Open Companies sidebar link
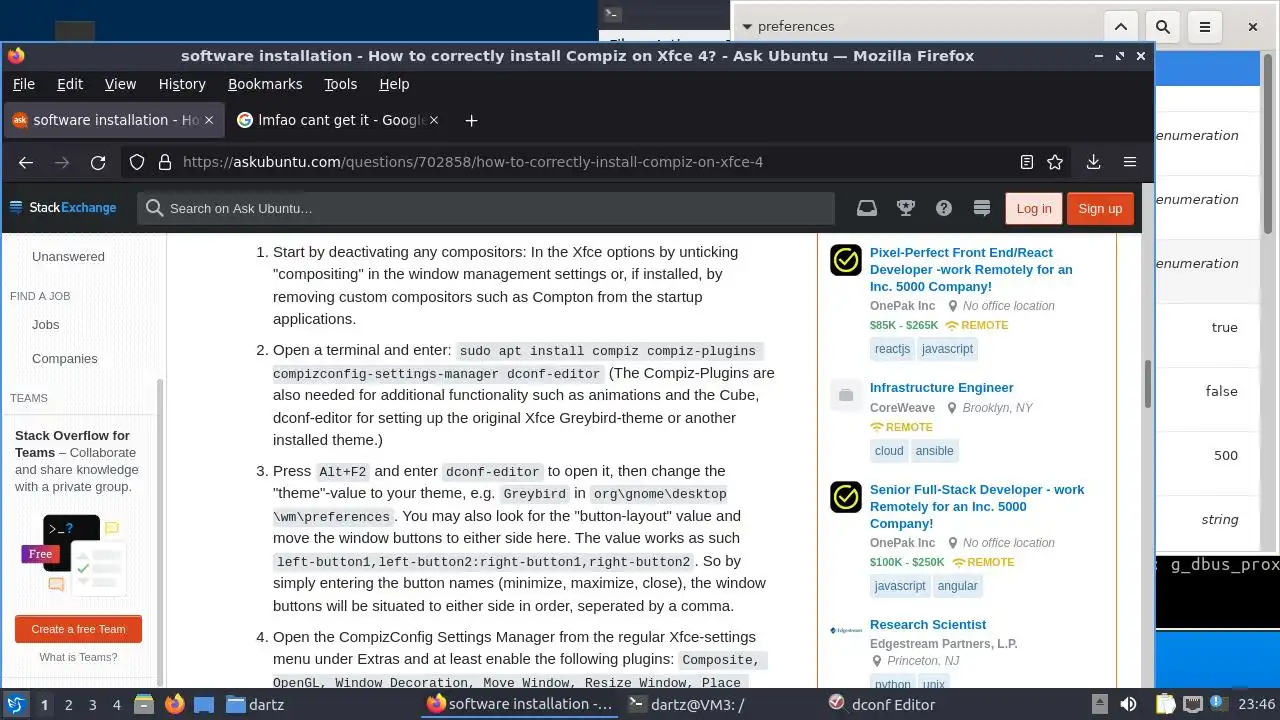This screenshot has height=720, width=1280. [x=65, y=358]
